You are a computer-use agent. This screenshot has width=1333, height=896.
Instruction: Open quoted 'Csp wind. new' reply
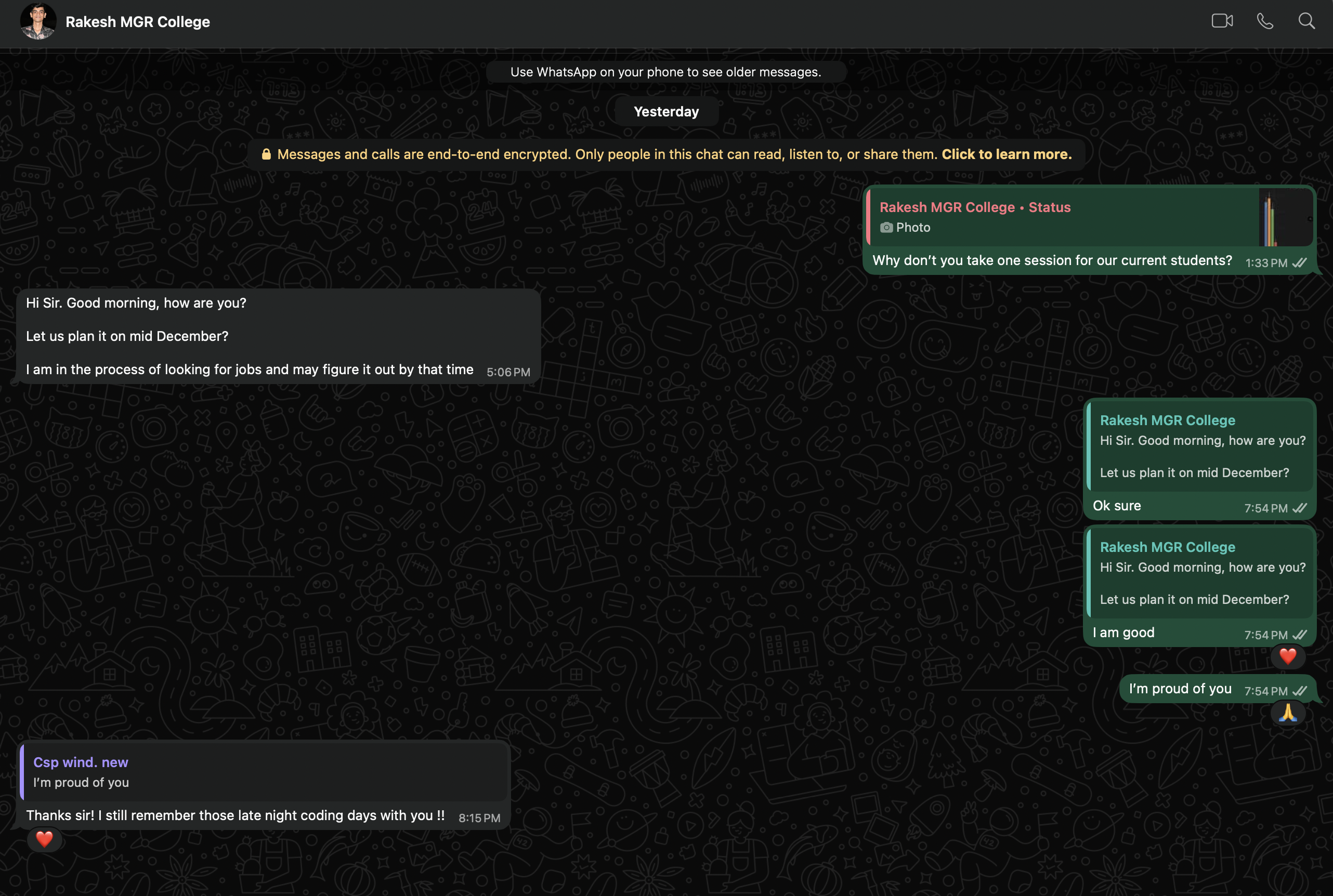point(263,771)
